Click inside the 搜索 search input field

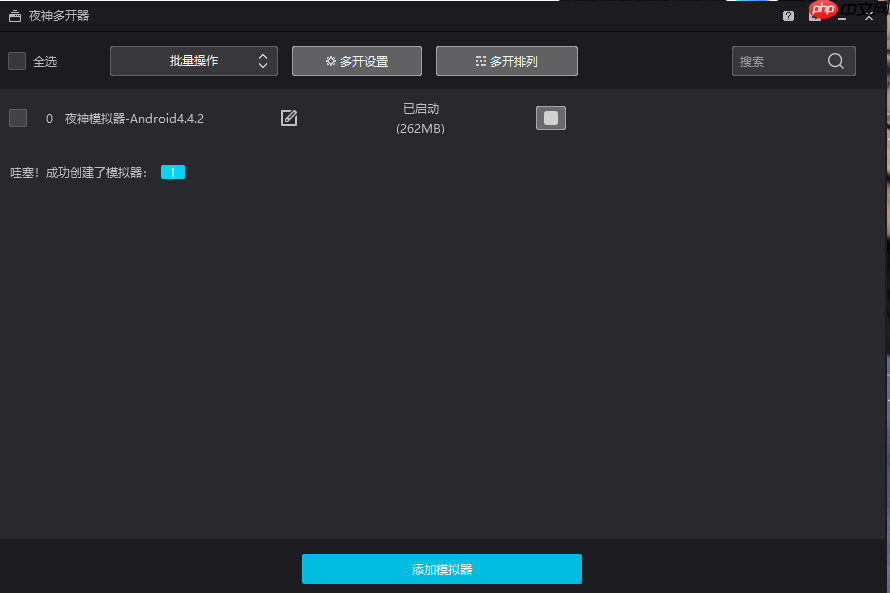(x=780, y=61)
